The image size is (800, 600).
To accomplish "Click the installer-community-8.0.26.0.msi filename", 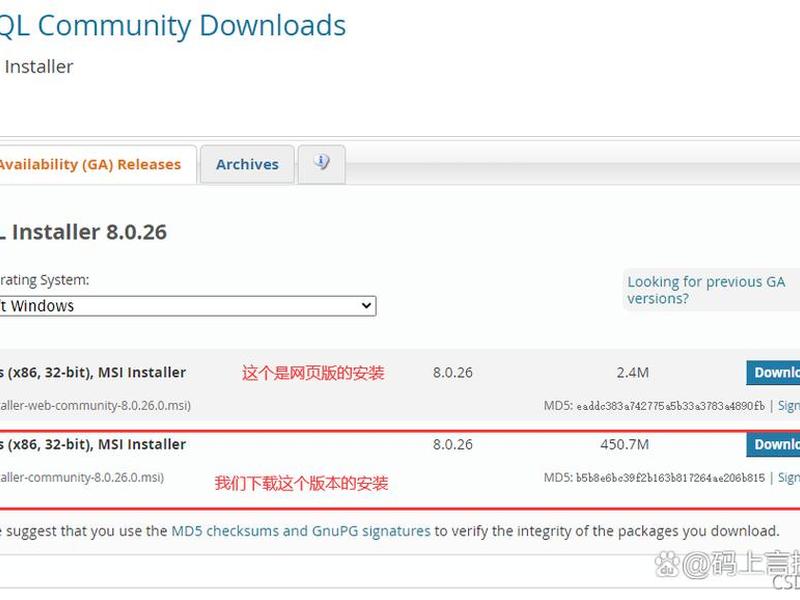I will click(x=82, y=478).
